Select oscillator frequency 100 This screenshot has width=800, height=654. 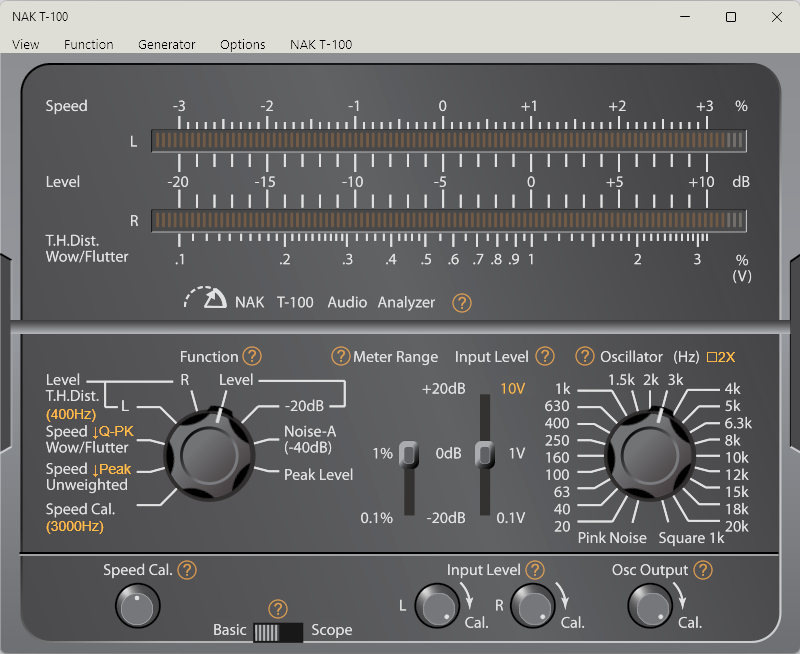[557, 475]
